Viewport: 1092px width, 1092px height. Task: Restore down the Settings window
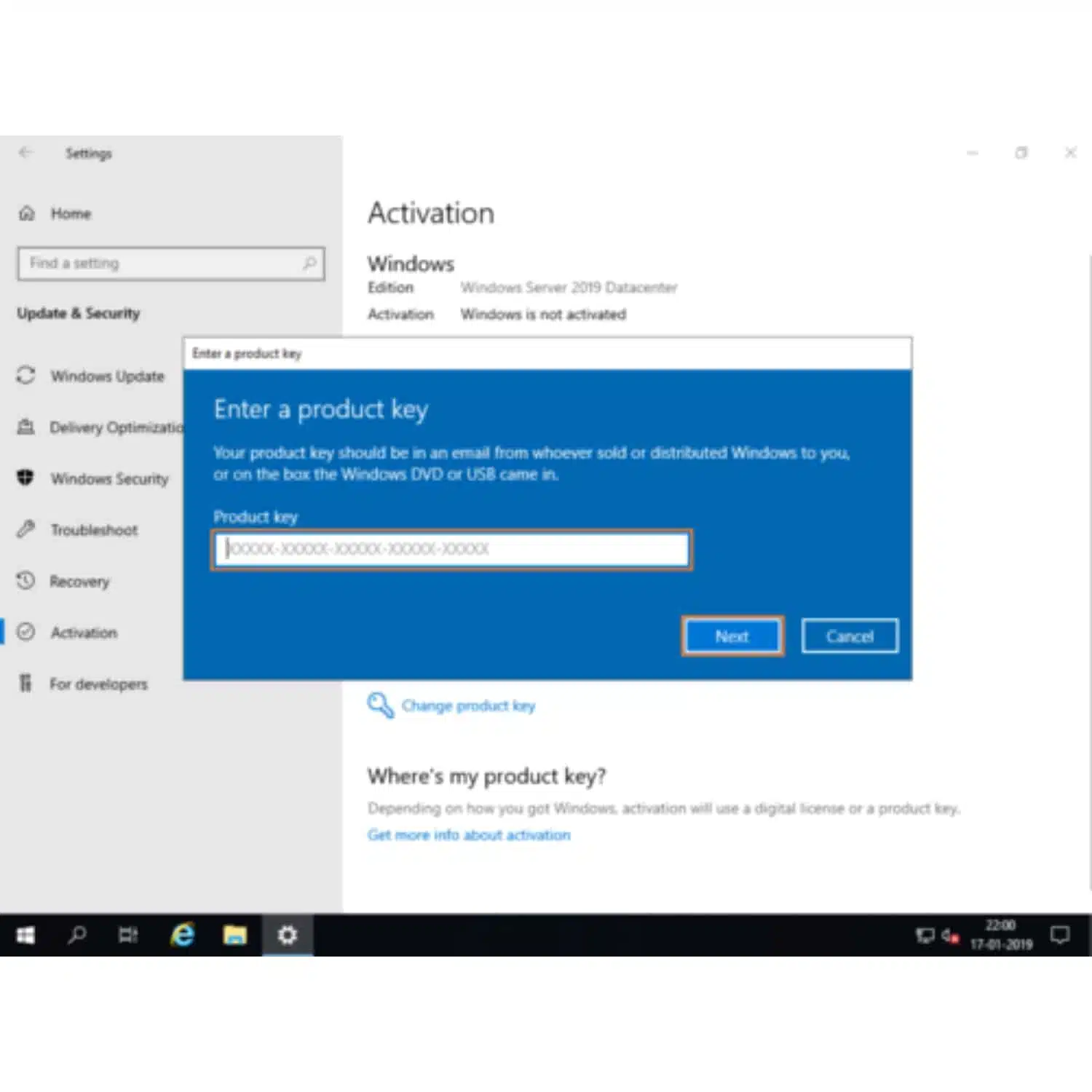coord(1021,153)
